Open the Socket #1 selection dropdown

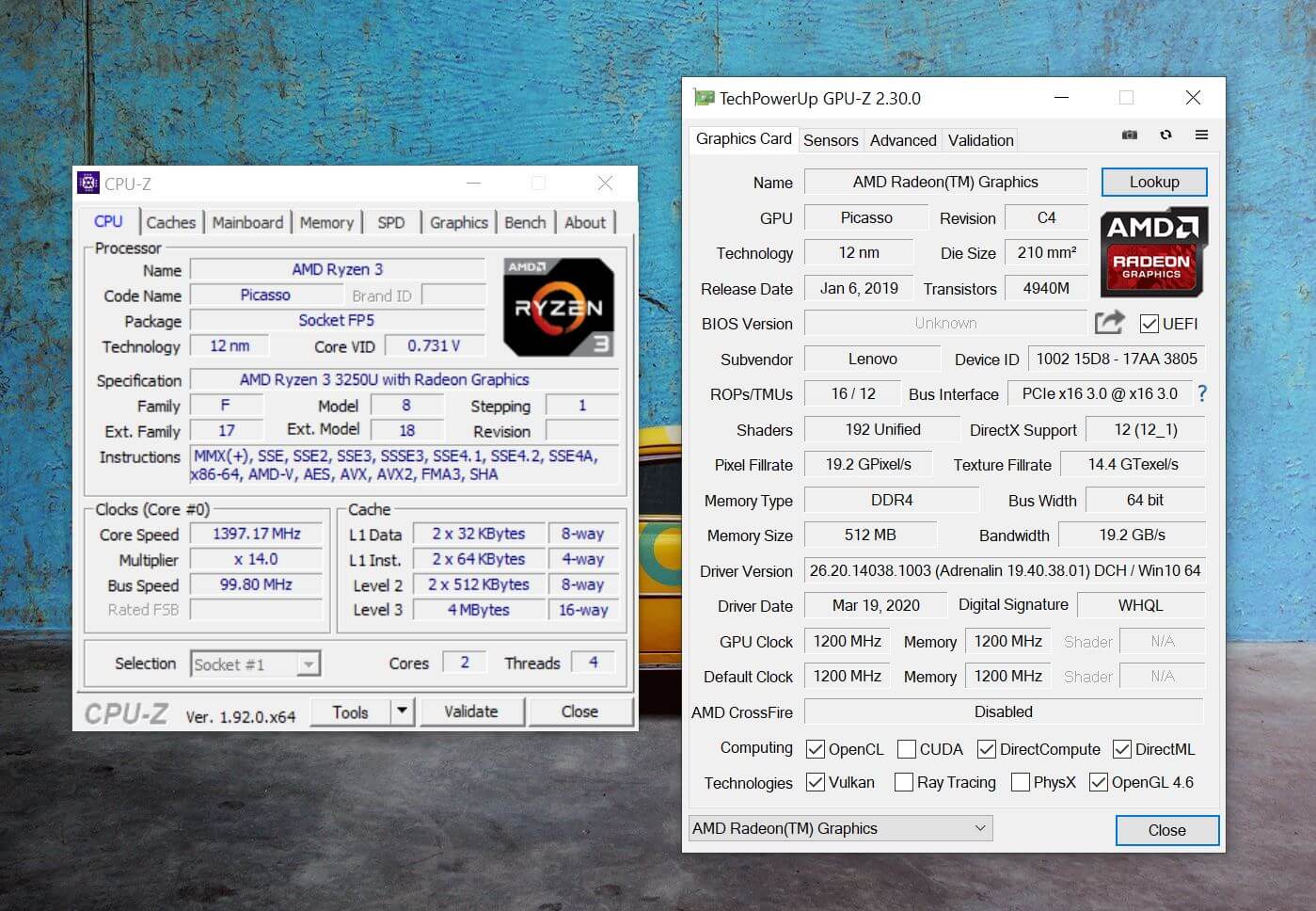click(255, 664)
